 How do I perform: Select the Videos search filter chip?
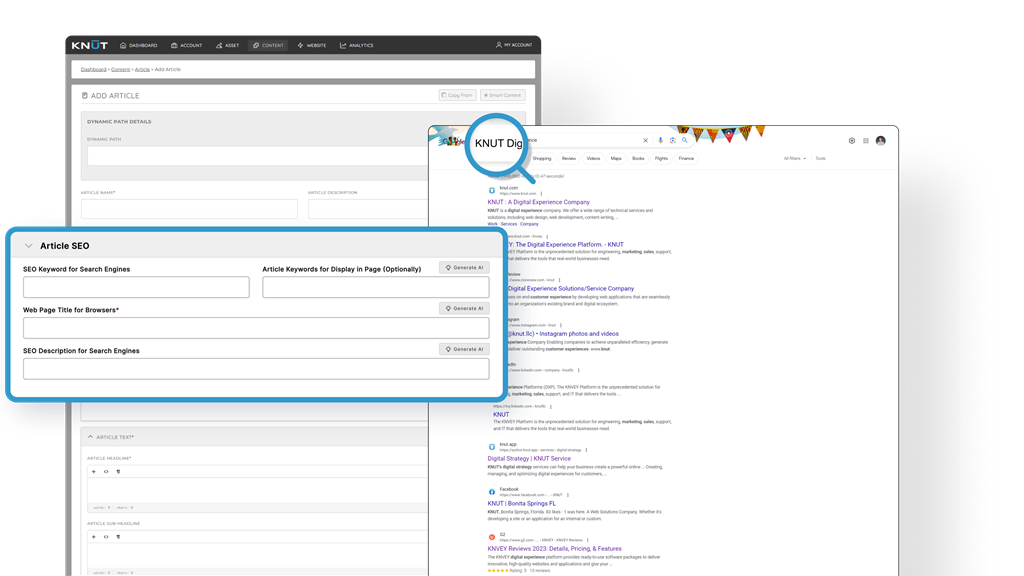[593, 158]
